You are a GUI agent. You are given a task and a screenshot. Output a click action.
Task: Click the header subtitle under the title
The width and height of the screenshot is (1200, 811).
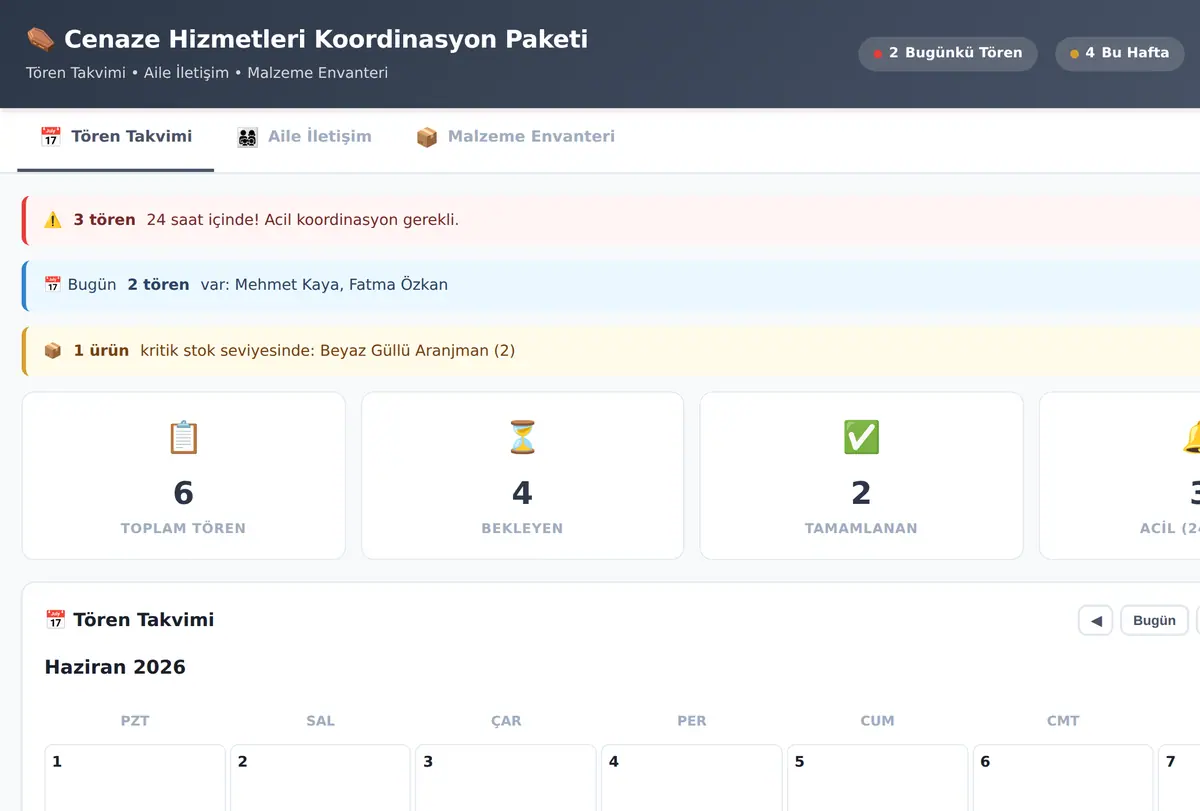(207, 73)
